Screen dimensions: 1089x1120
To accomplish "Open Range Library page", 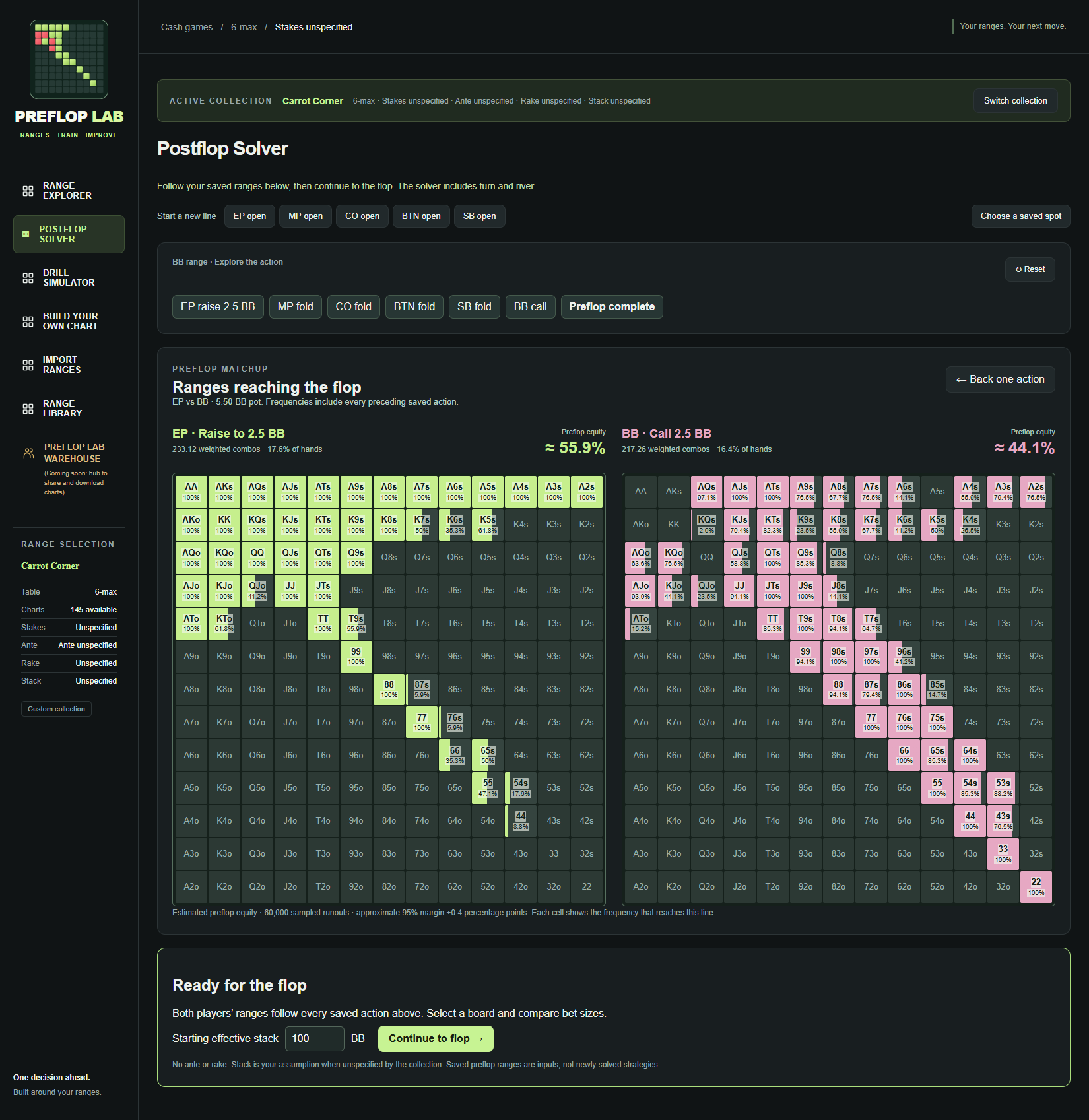I will (x=69, y=409).
